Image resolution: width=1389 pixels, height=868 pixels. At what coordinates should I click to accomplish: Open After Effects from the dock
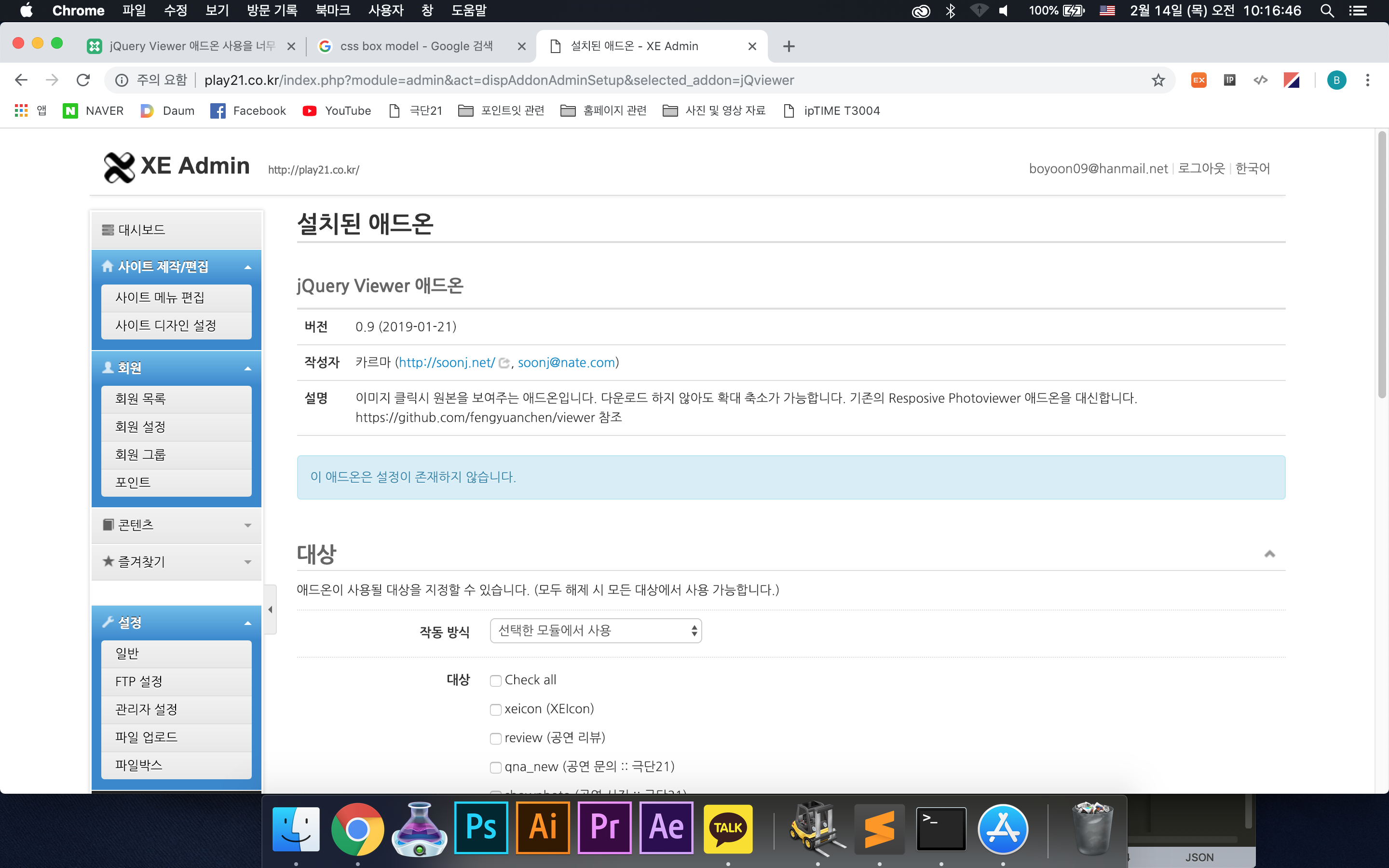pyautogui.click(x=667, y=828)
